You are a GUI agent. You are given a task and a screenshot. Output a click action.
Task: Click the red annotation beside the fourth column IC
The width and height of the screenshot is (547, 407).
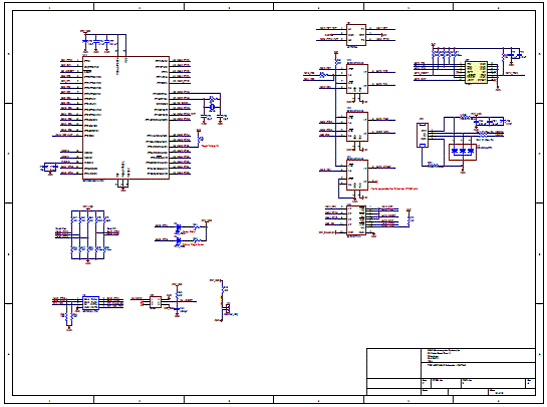point(394,189)
